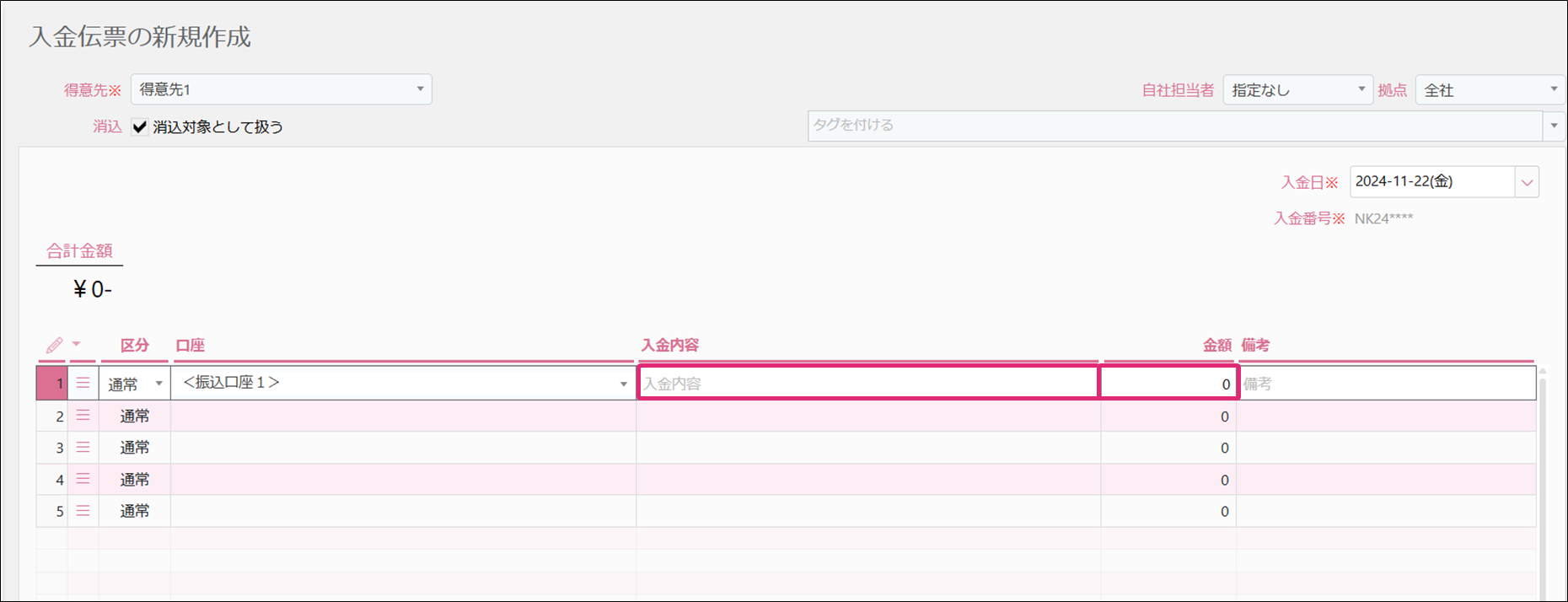Expand the tag field dropdown arrow
The height and width of the screenshot is (602, 1568).
pos(1554,126)
